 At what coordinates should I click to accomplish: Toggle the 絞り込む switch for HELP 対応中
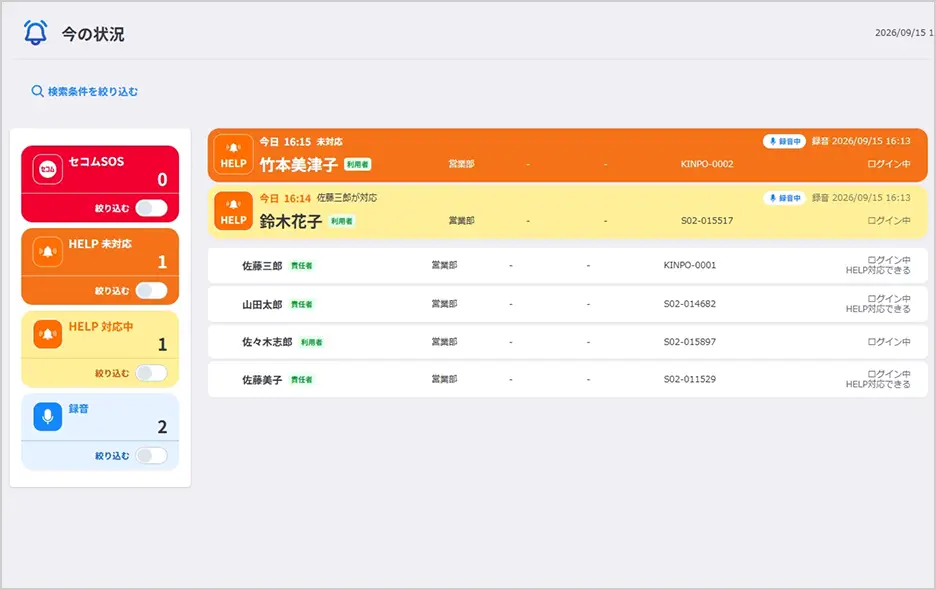coord(151,373)
